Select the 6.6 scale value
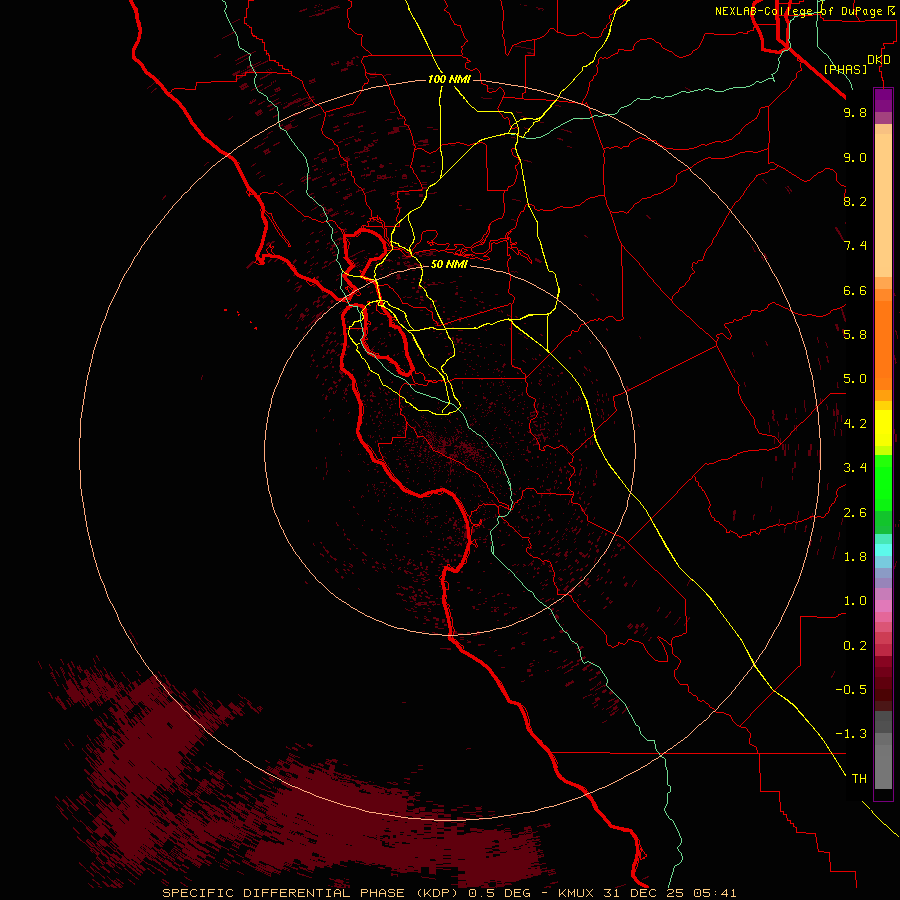 pos(855,290)
